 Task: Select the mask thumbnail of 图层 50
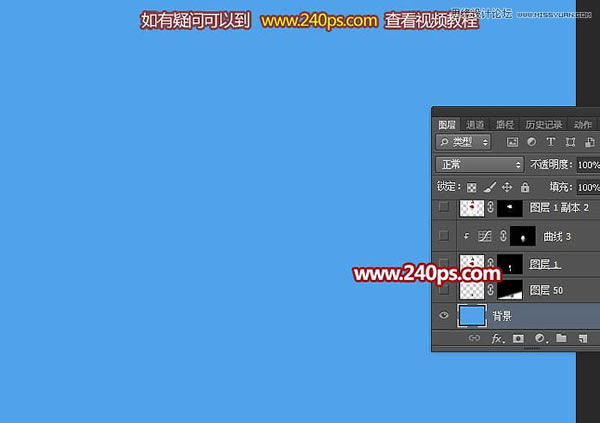point(510,290)
